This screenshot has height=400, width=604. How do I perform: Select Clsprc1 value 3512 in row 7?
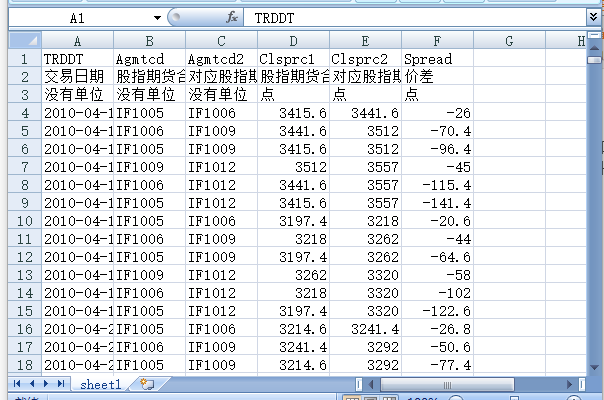point(294,166)
